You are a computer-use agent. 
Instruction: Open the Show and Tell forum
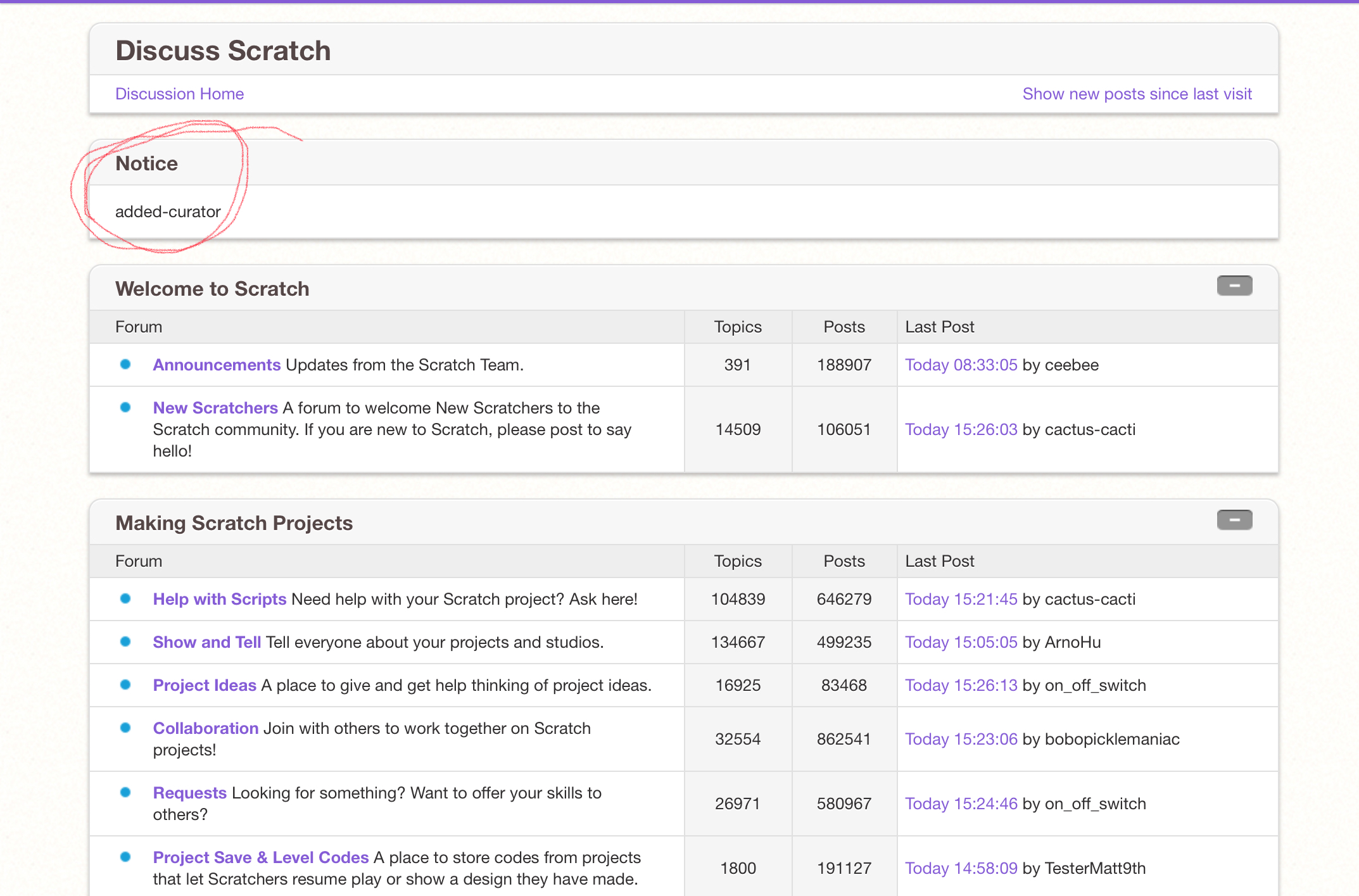tap(207, 642)
